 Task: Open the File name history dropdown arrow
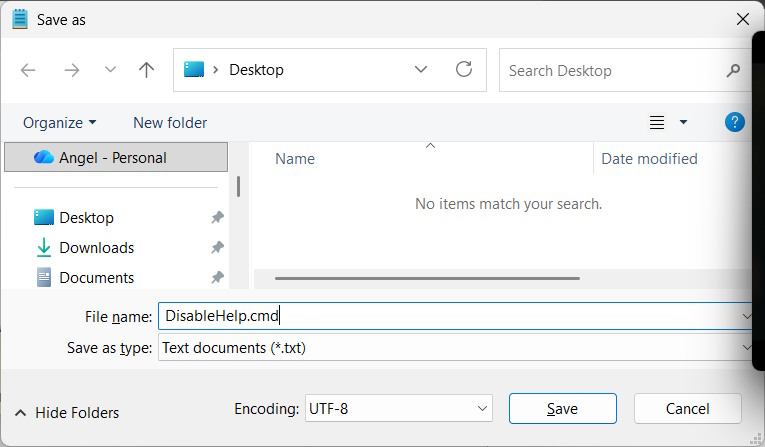click(x=746, y=316)
